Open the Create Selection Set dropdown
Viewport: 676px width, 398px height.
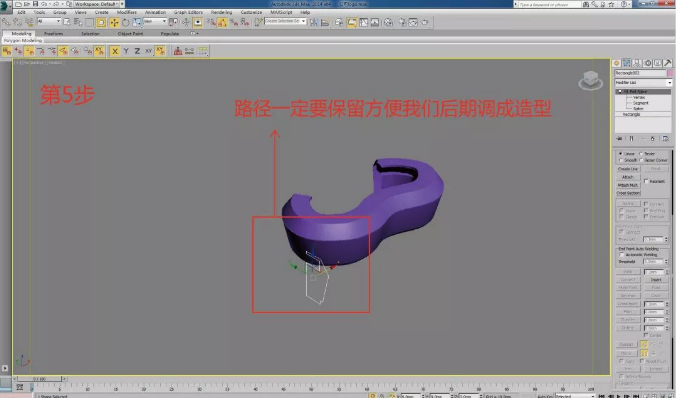coord(285,21)
